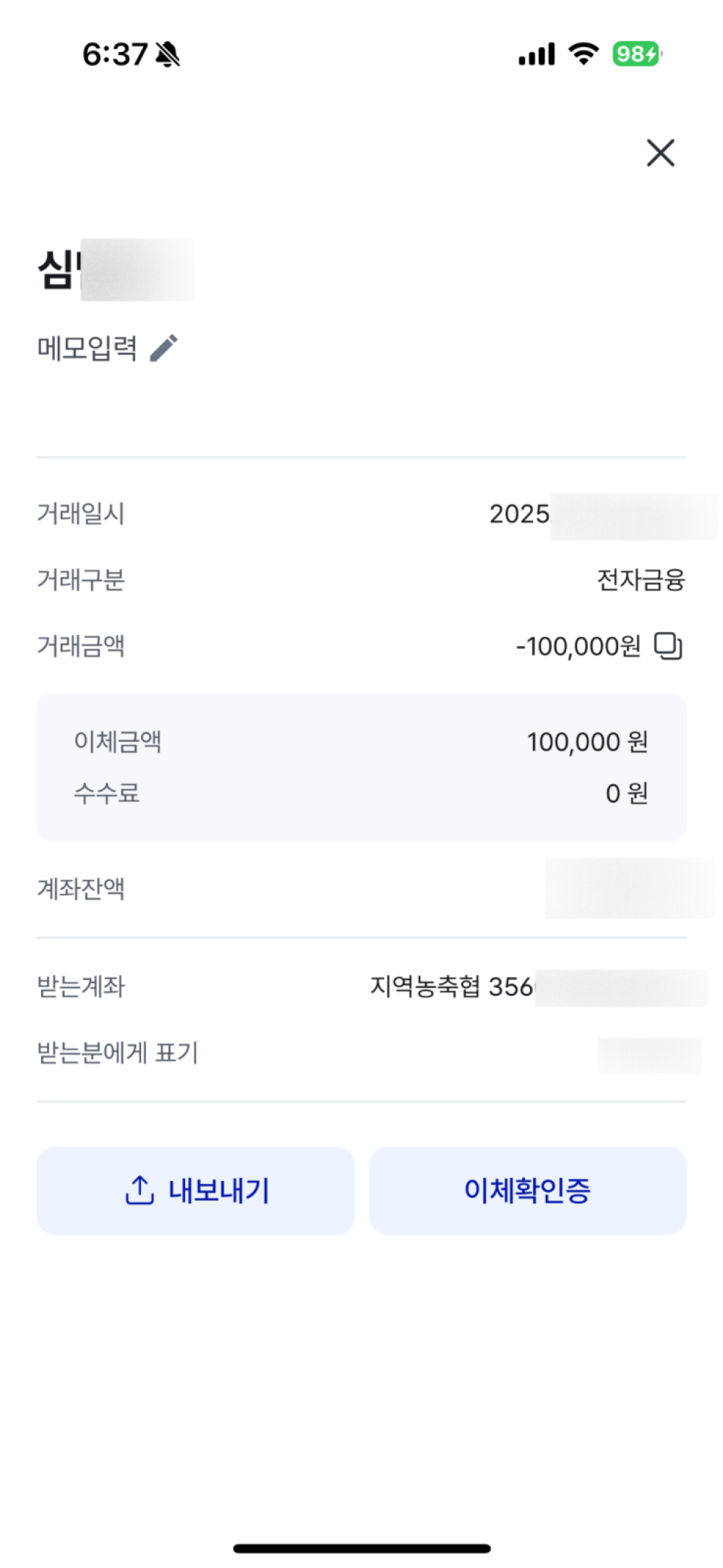Tap the 이체금액 value 100,000 원

coord(587,742)
